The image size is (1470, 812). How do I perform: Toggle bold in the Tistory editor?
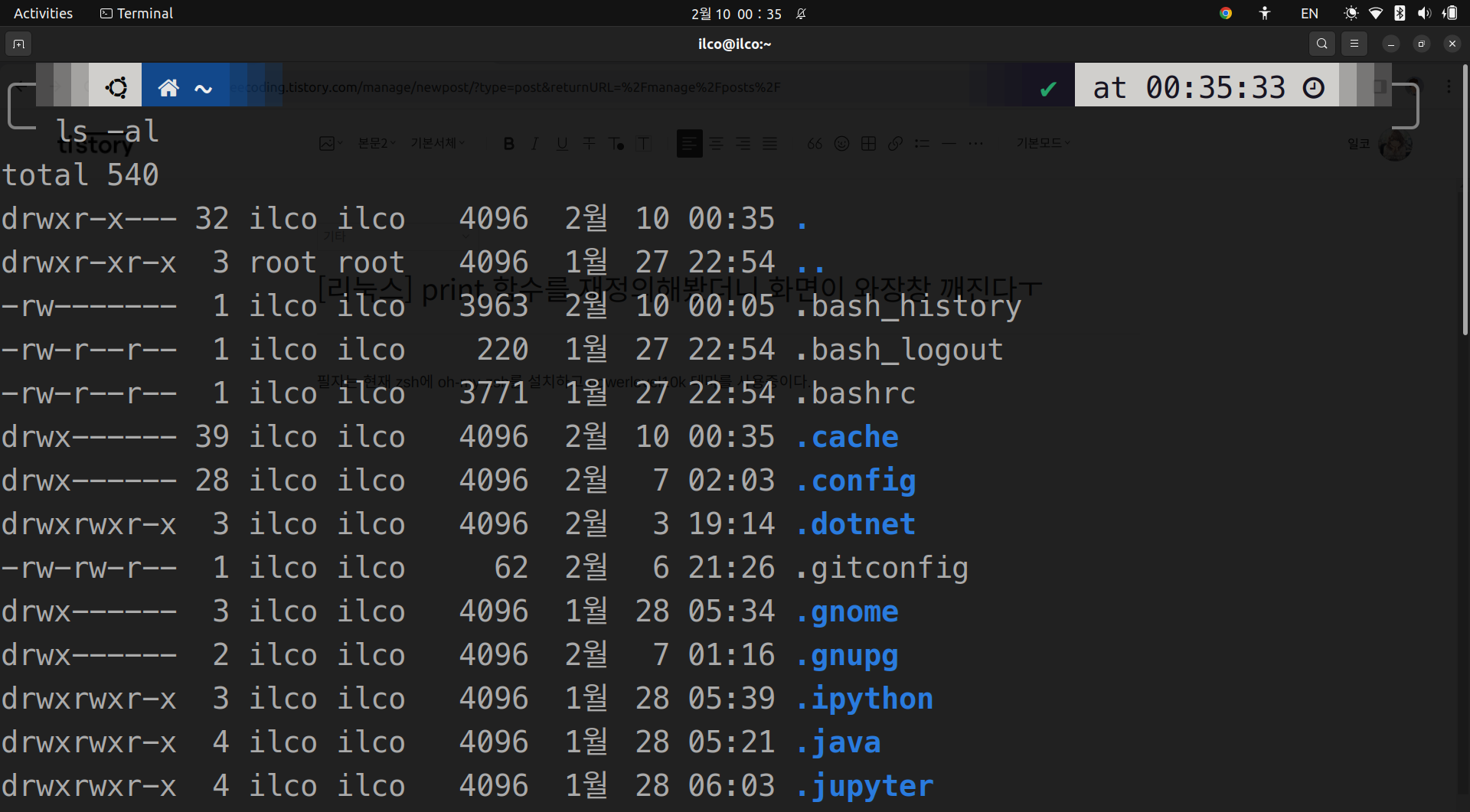508,143
